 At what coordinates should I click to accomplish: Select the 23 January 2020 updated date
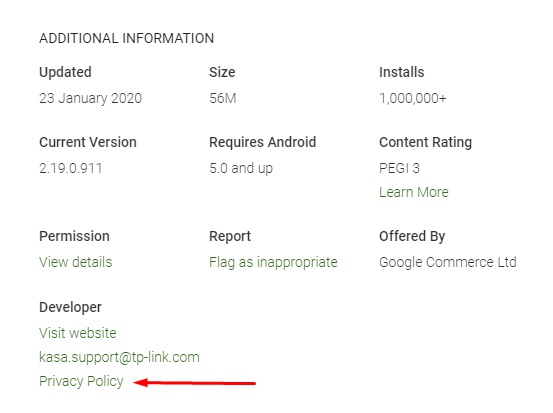[90, 98]
